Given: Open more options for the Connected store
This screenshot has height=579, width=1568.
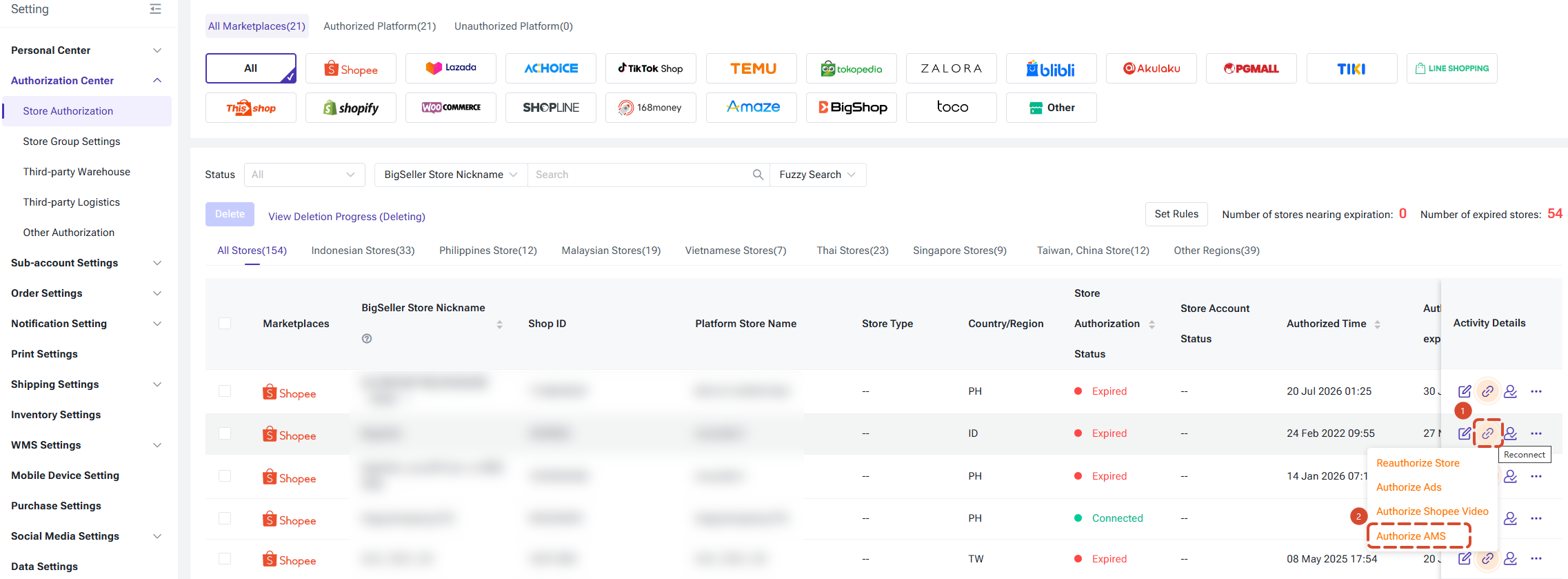Looking at the screenshot, I should (1536, 518).
